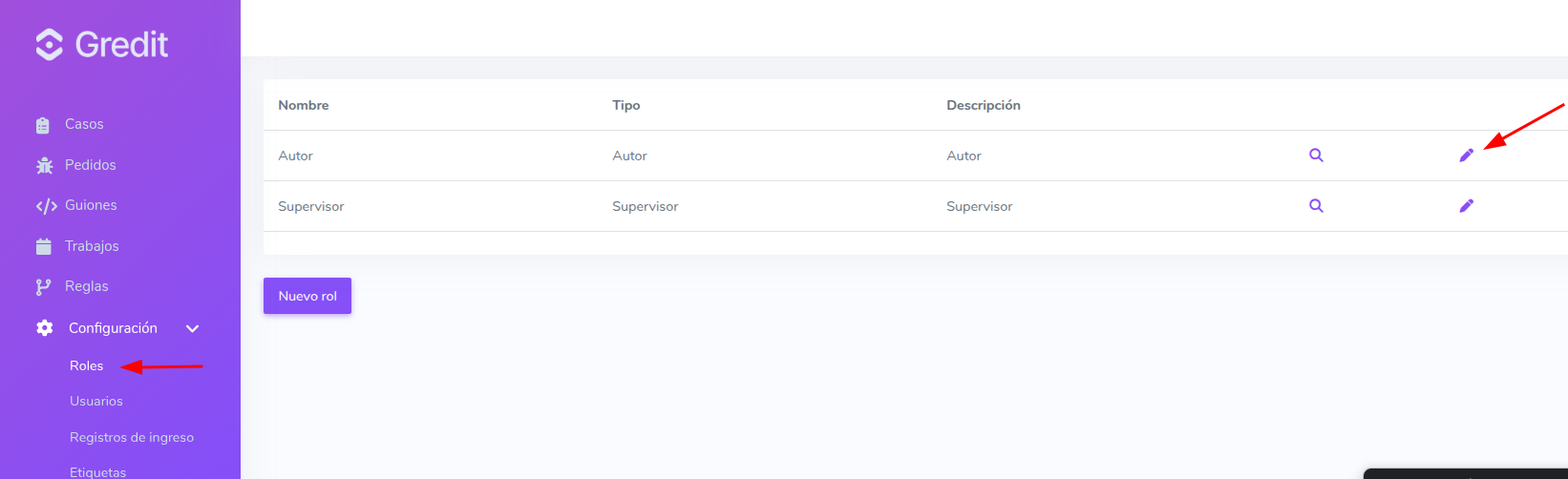Open the Usuarios submenu item
1568x479 pixels.
[x=96, y=402]
